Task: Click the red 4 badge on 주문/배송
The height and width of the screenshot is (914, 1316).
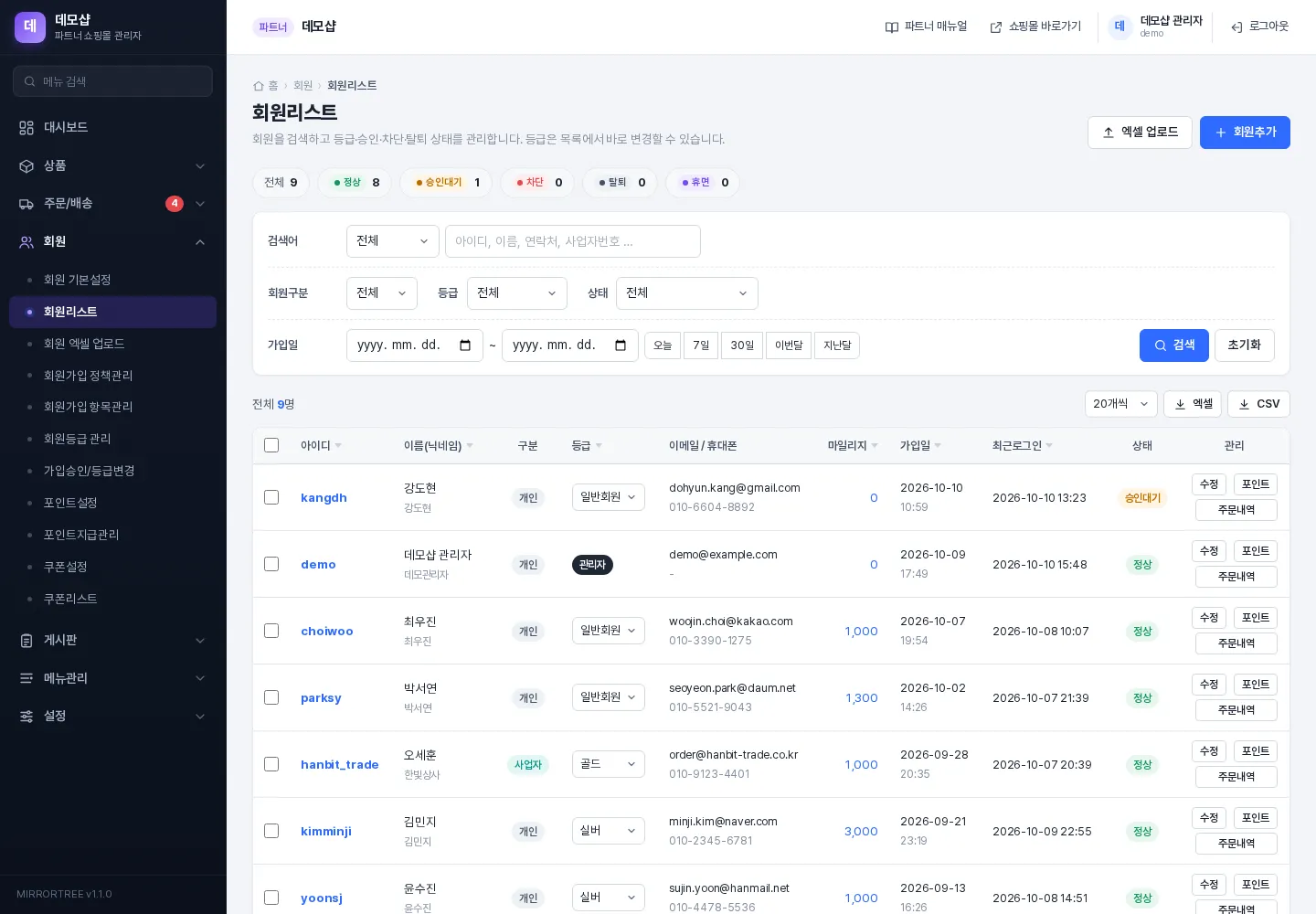Action: 175,204
